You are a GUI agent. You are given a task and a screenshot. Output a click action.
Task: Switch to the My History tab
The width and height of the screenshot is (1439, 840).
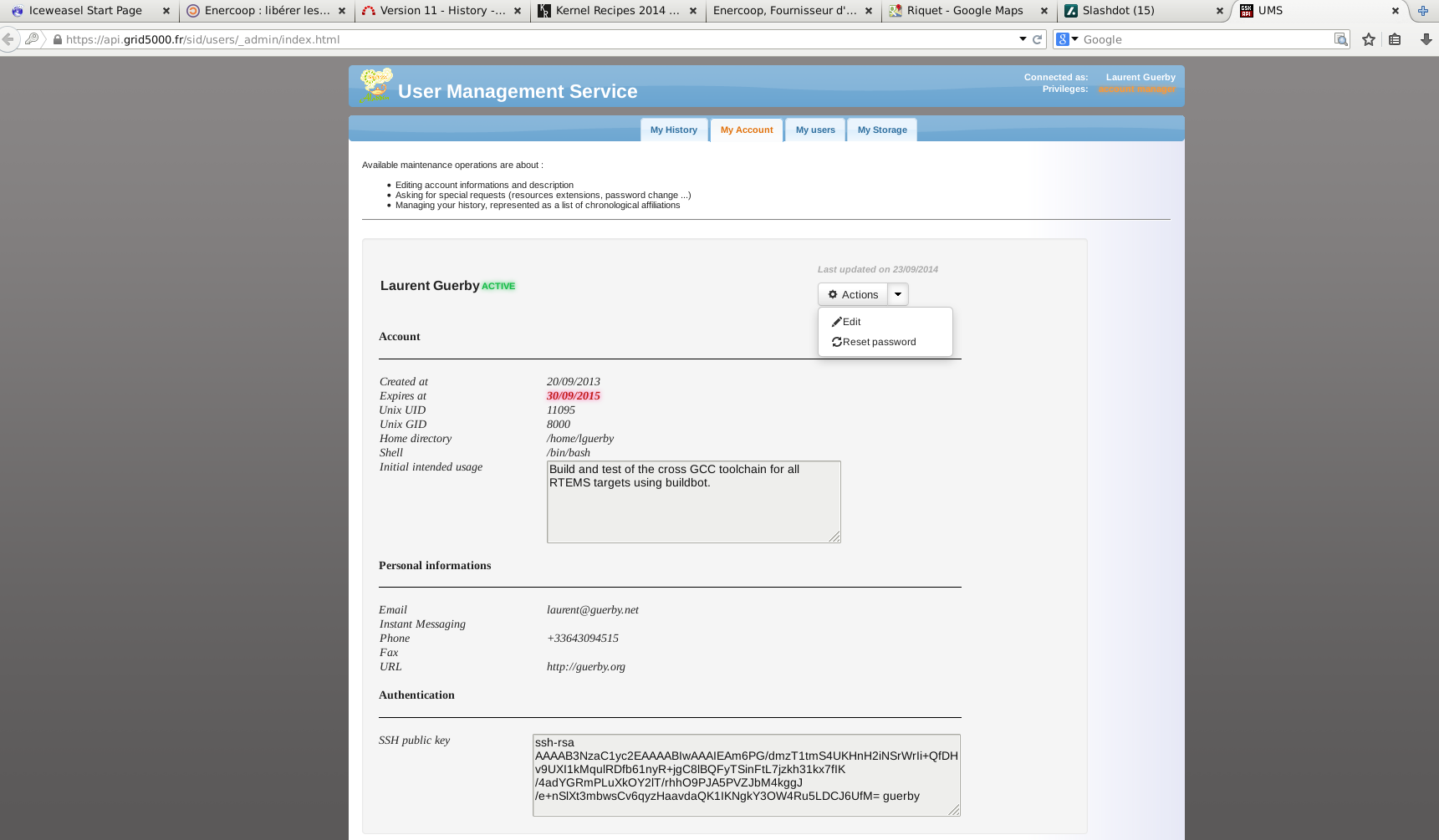click(x=673, y=130)
